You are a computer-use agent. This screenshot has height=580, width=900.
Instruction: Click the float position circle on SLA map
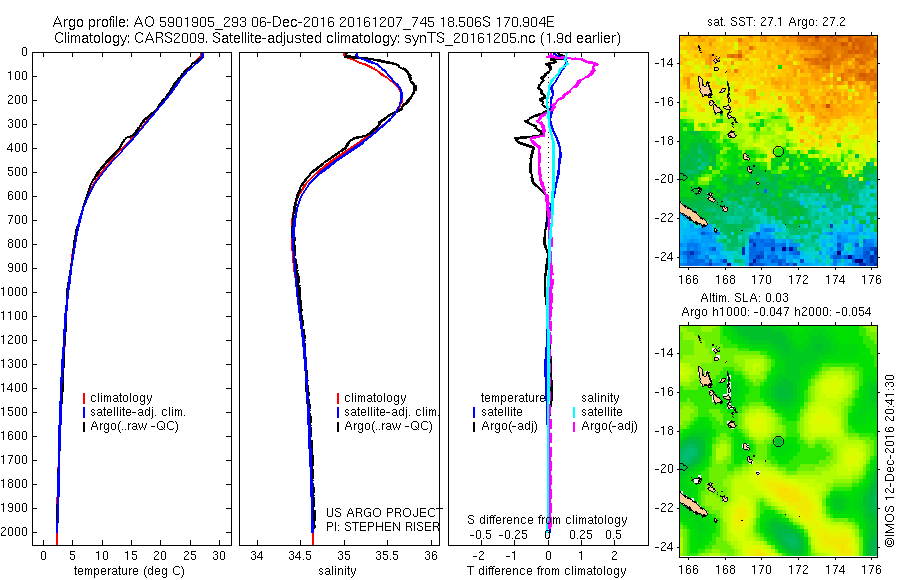[778, 442]
